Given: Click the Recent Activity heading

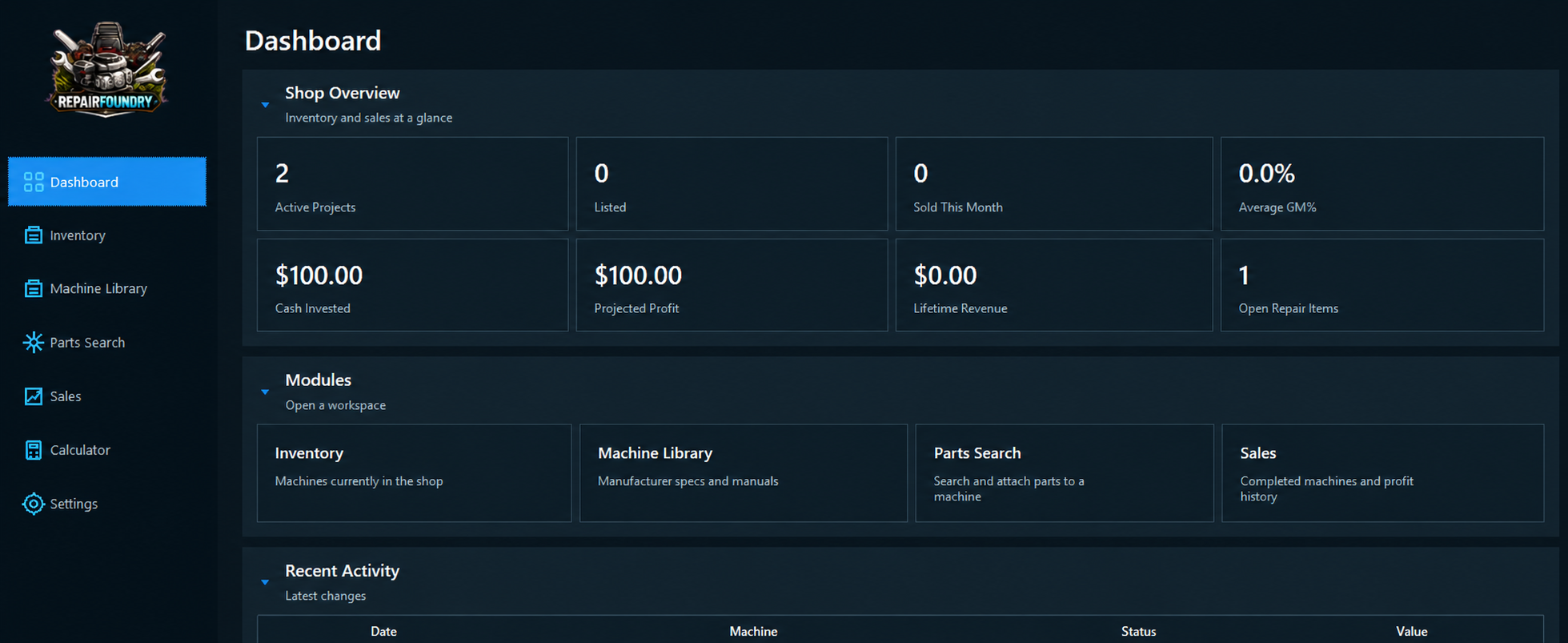Looking at the screenshot, I should 343,570.
